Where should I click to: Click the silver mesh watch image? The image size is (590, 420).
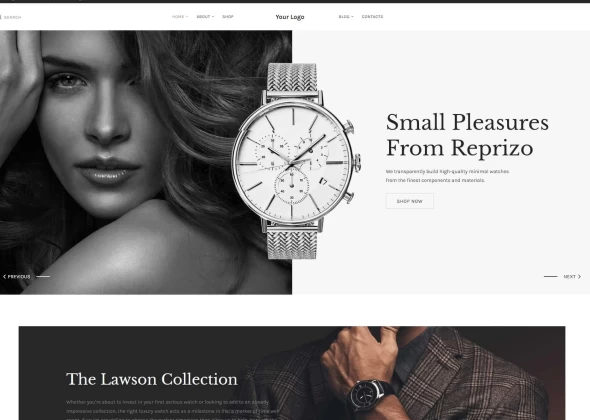[296, 161]
